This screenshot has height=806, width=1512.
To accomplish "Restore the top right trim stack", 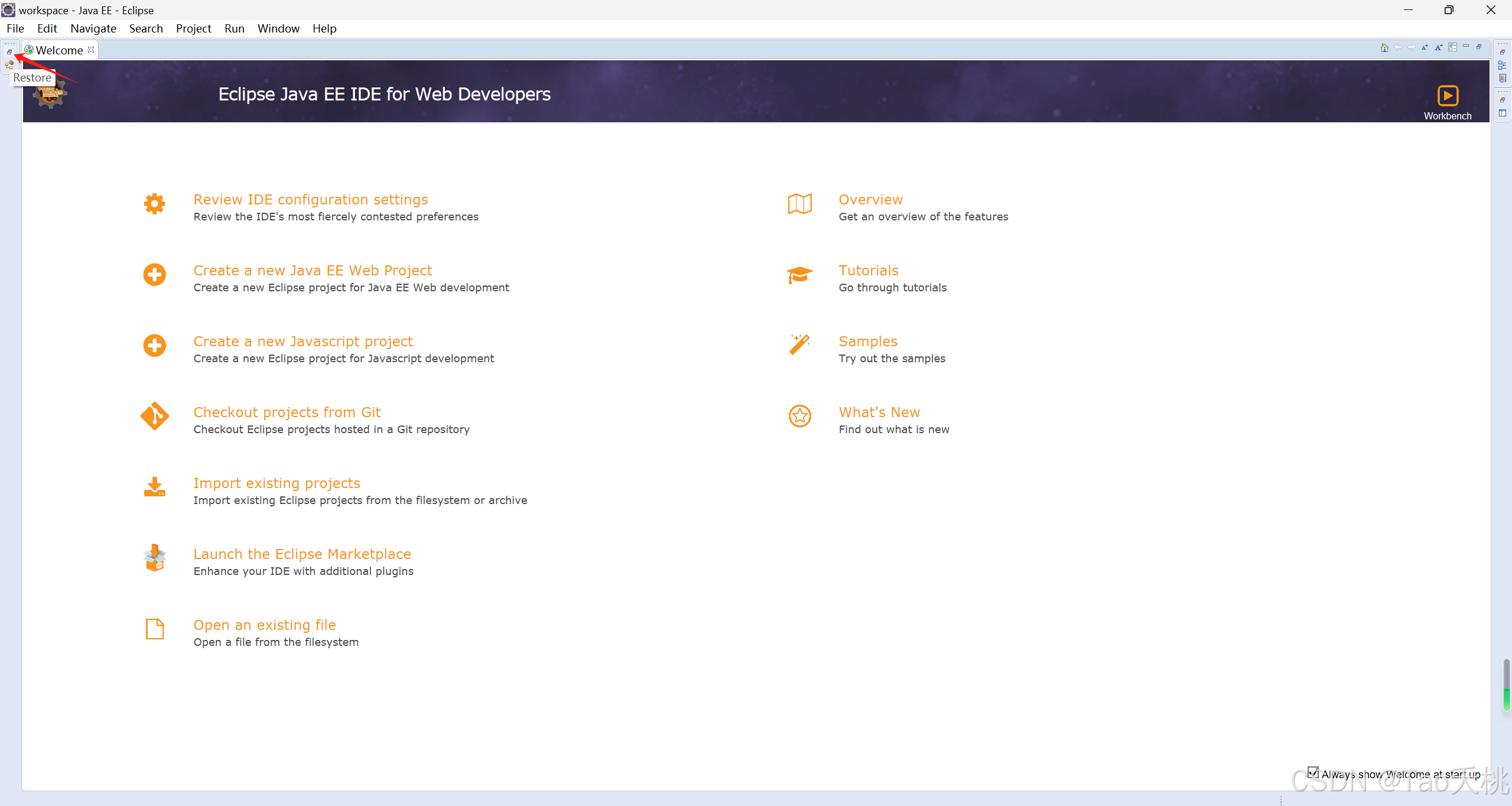I will [x=1503, y=53].
